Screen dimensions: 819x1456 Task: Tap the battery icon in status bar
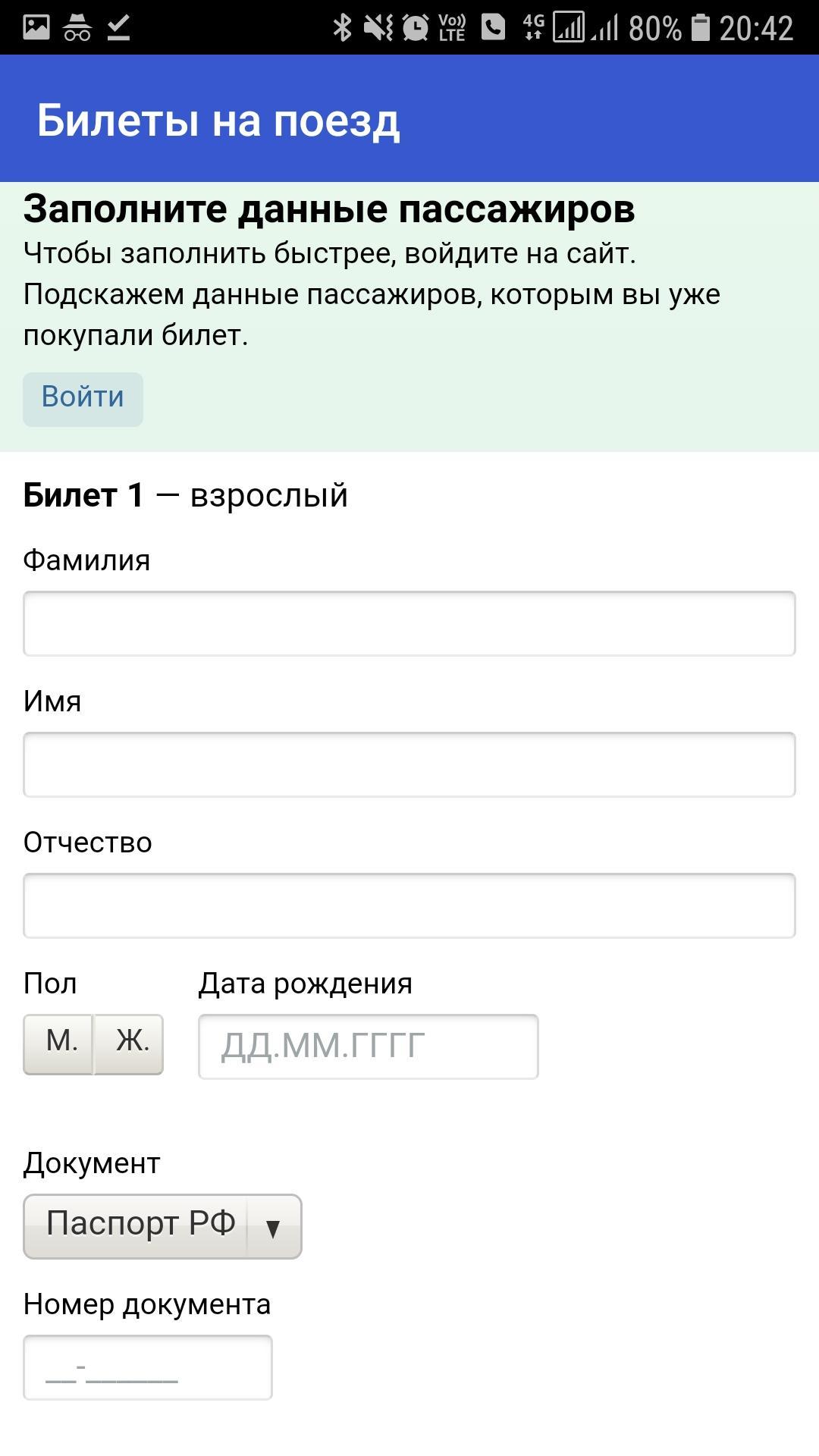[701, 28]
